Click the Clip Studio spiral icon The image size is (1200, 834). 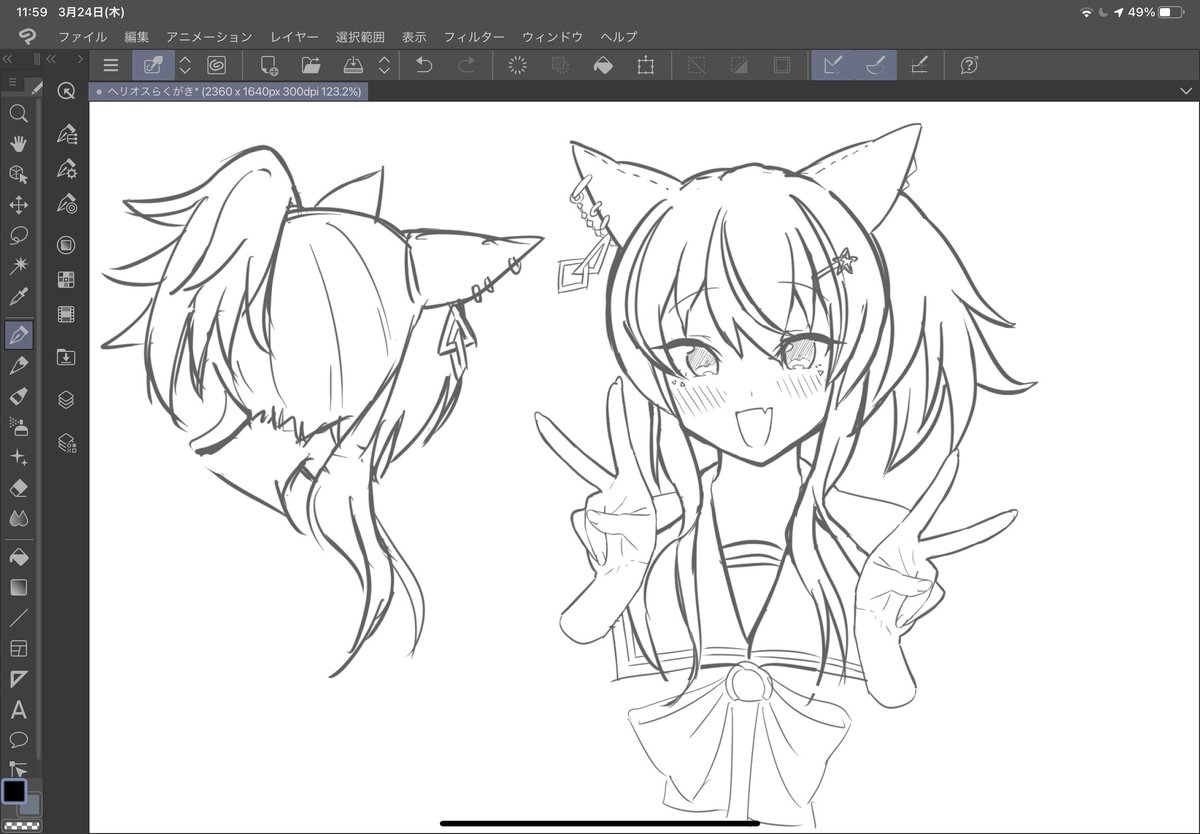216,65
